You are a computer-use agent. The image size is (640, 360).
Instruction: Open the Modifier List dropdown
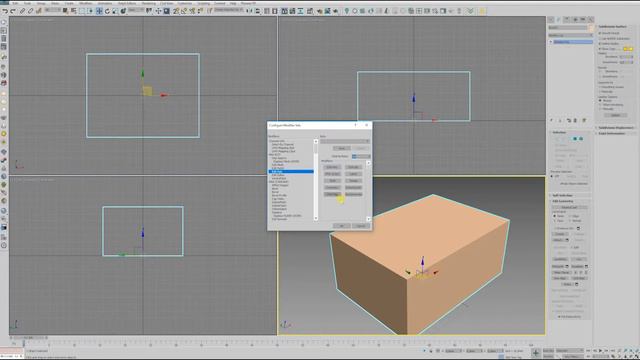570,35
